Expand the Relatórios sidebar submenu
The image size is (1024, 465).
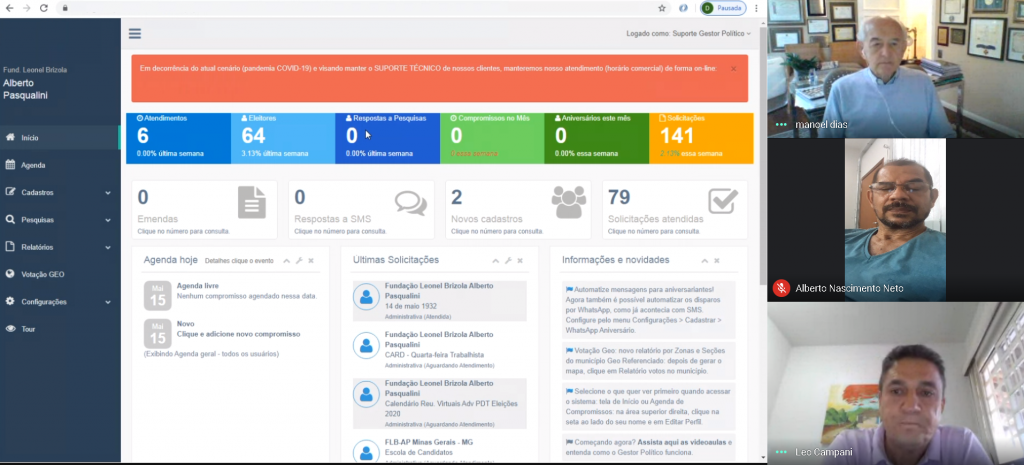point(108,247)
